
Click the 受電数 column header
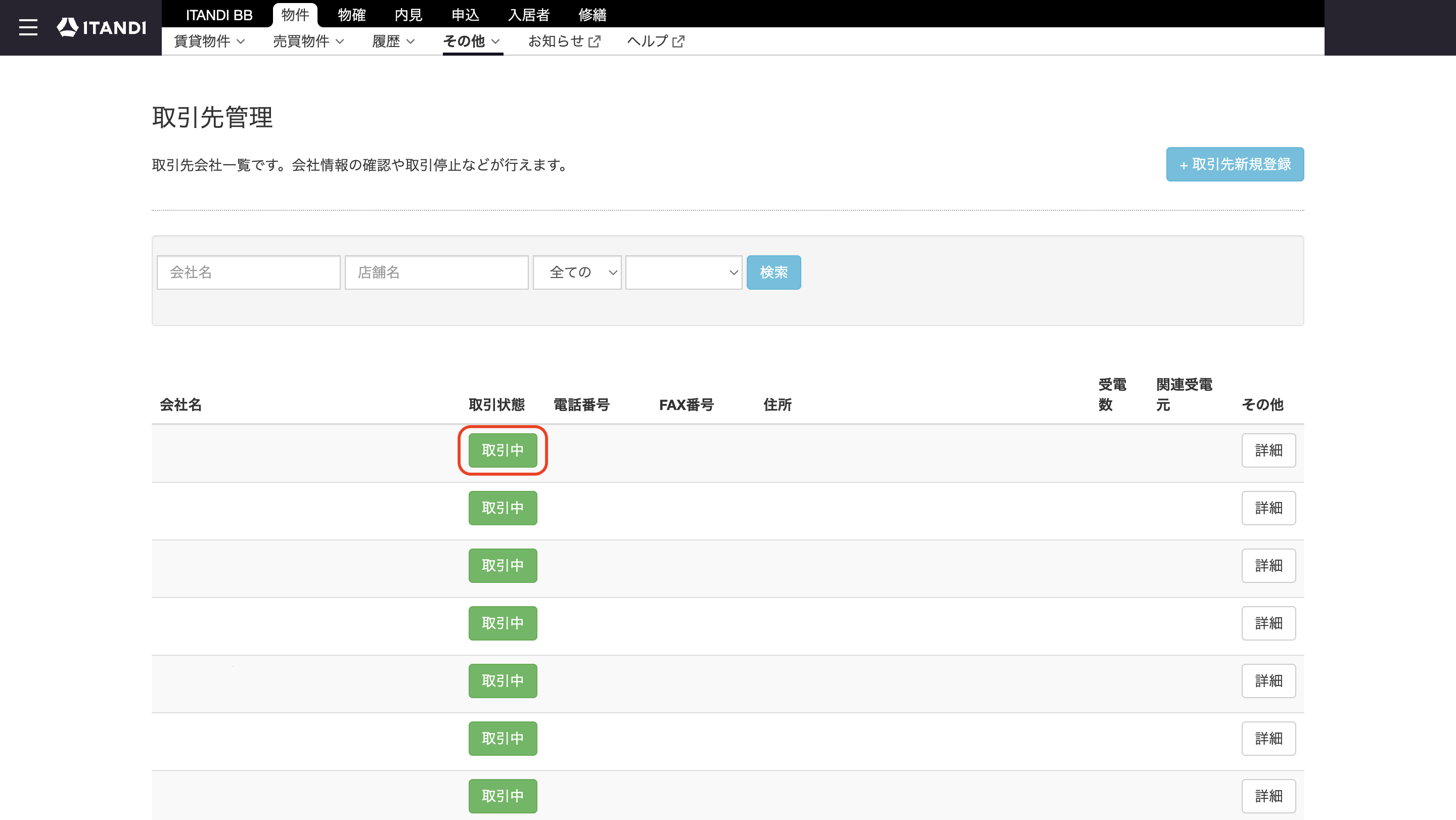(1112, 394)
